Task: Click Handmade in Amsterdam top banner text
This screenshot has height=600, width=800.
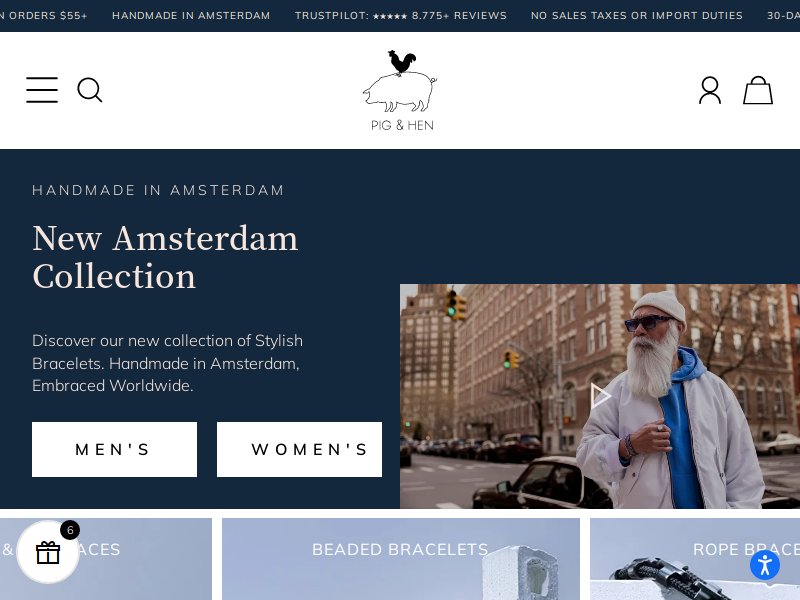Action: tap(191, 16)
